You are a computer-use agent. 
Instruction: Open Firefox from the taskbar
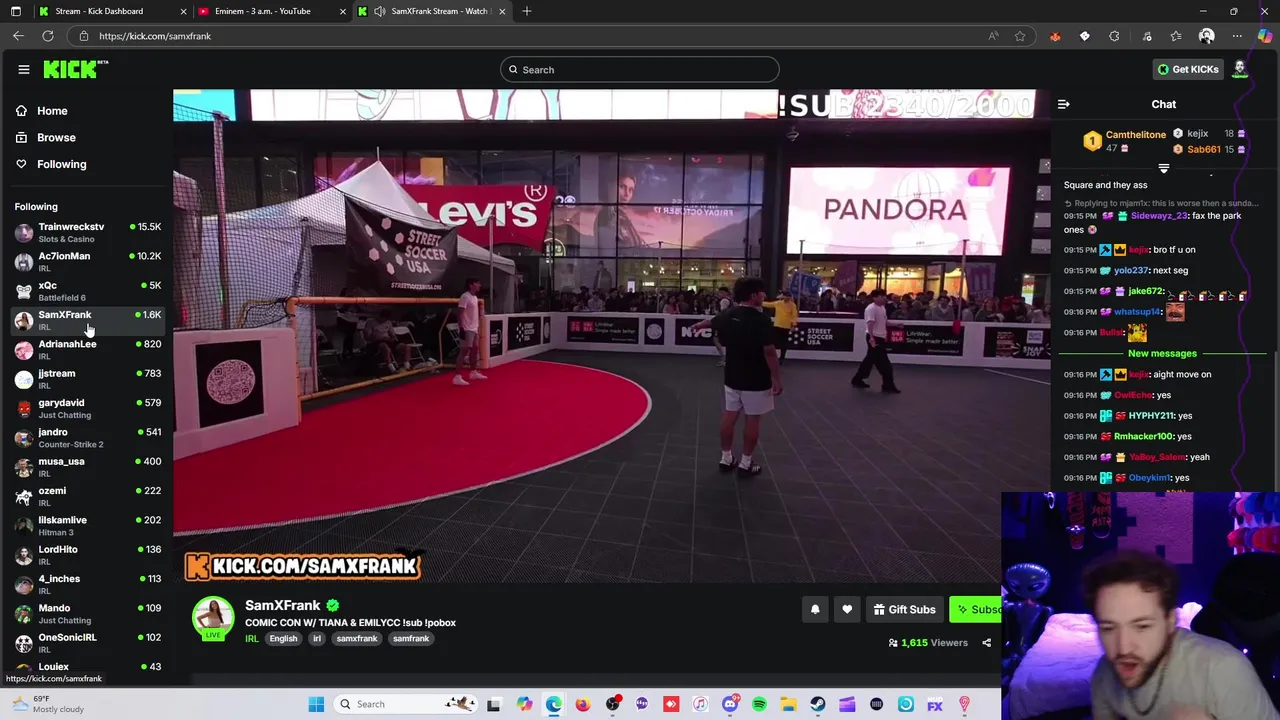pyautogui.click(x=583, y=704)
